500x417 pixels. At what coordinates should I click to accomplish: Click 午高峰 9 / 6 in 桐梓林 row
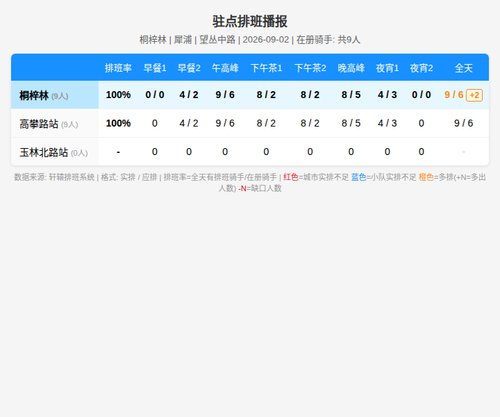click(x=225, y=95)
